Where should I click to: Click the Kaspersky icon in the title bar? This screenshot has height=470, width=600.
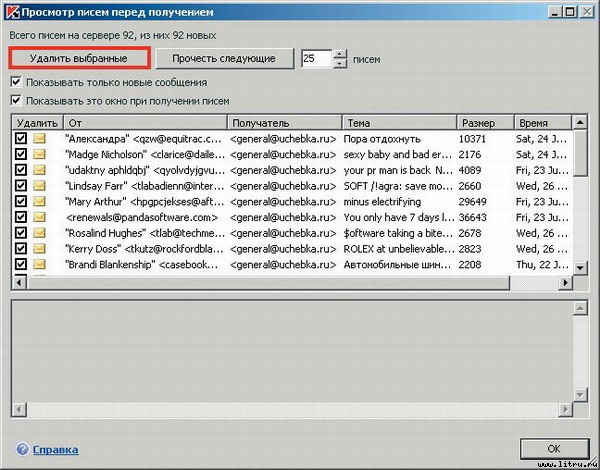pos(11,11)
